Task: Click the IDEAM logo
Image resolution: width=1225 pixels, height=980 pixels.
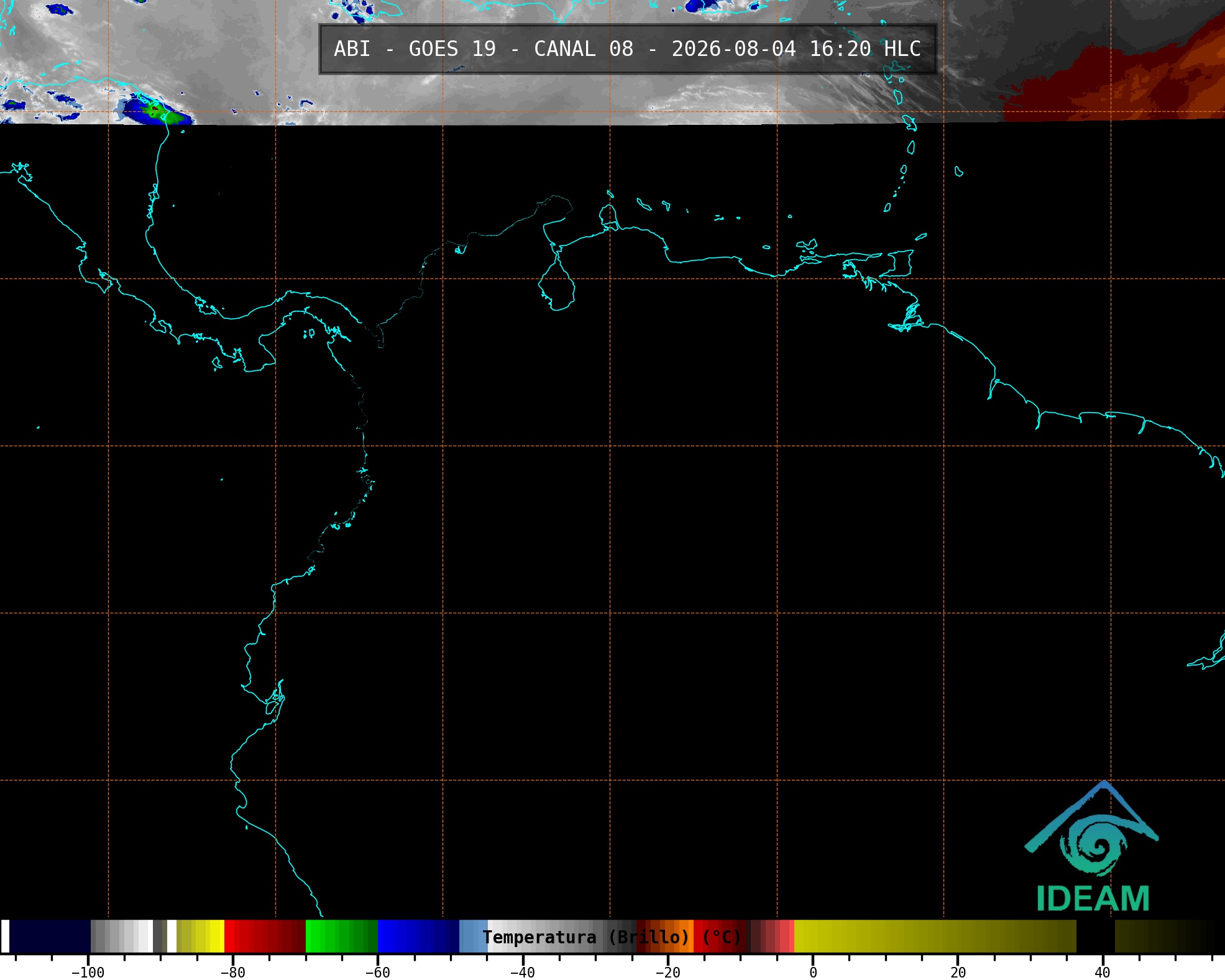Action: point(1091,847)
